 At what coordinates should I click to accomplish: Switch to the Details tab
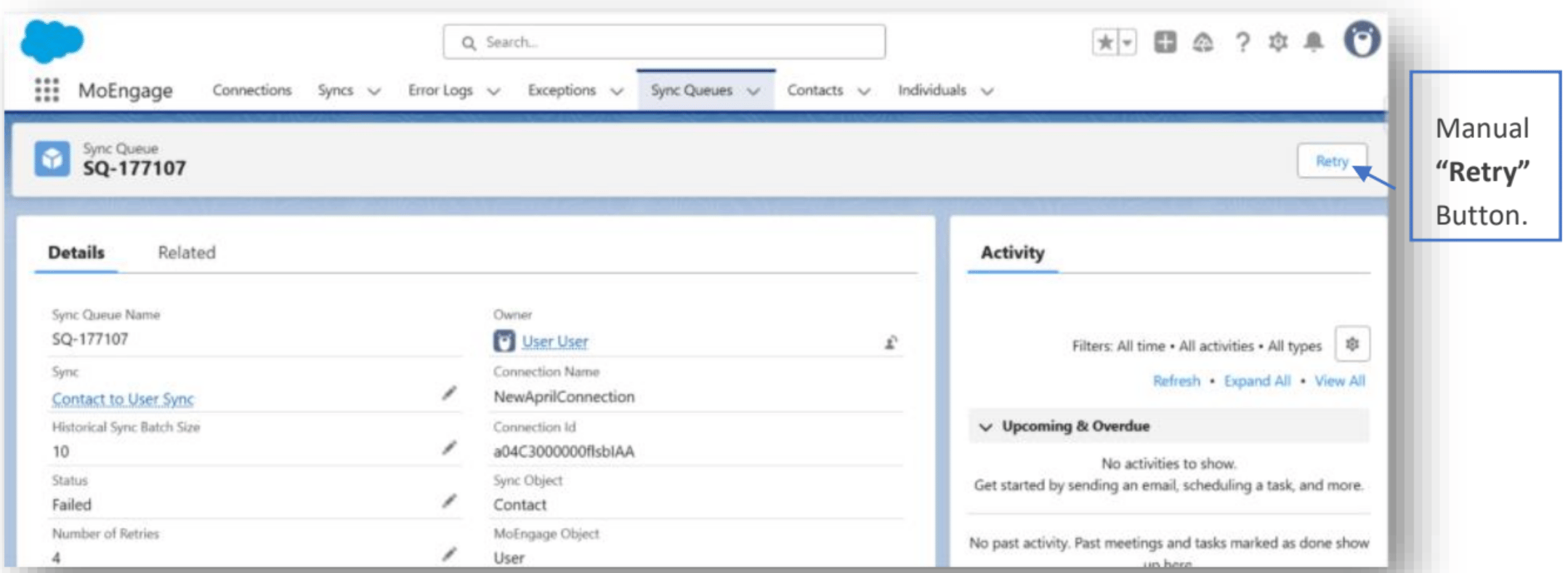pos(76,252)
